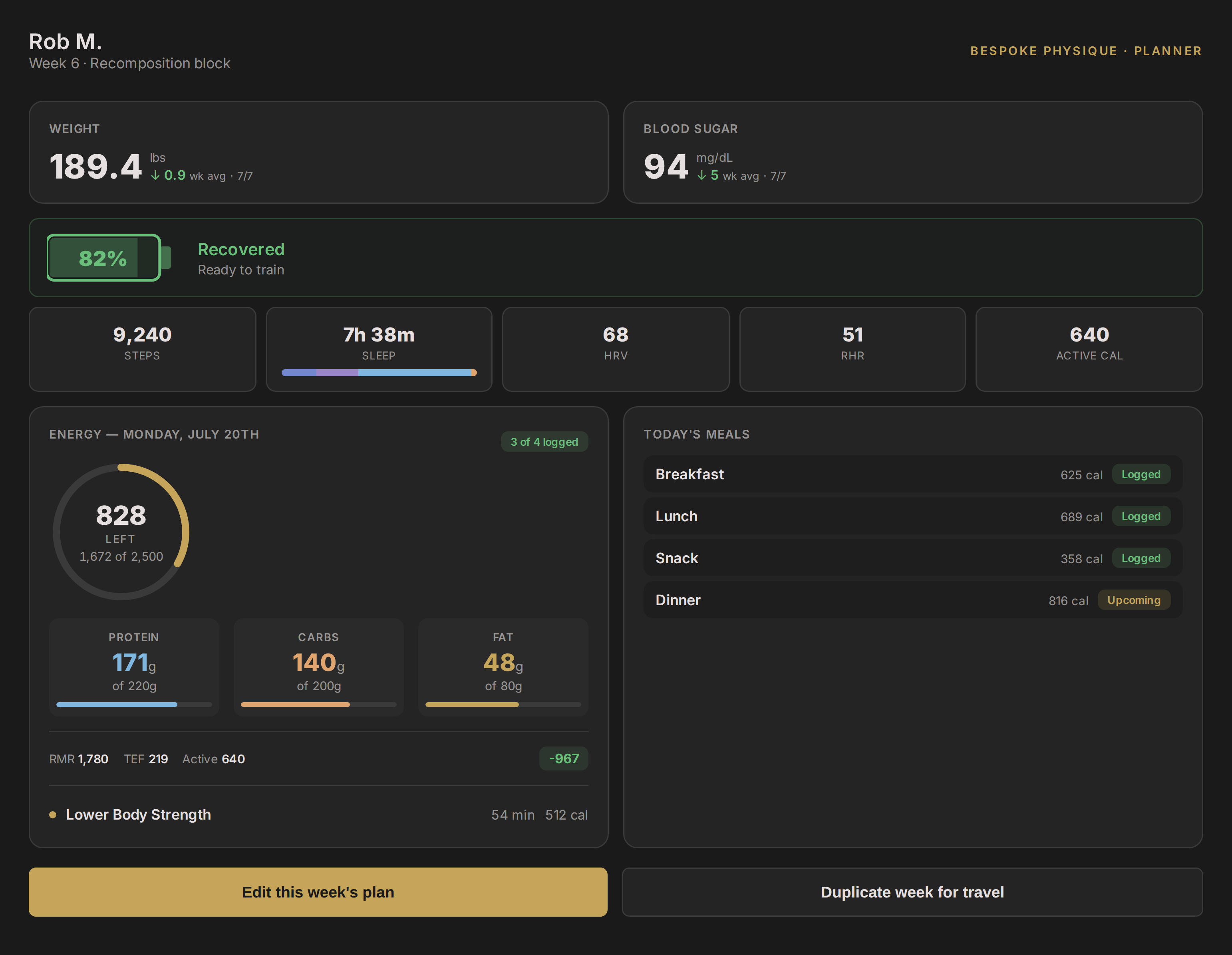Click the 1,672 of 2,500 text
This screenshot has width=1232, height=955.
[121, 557]
